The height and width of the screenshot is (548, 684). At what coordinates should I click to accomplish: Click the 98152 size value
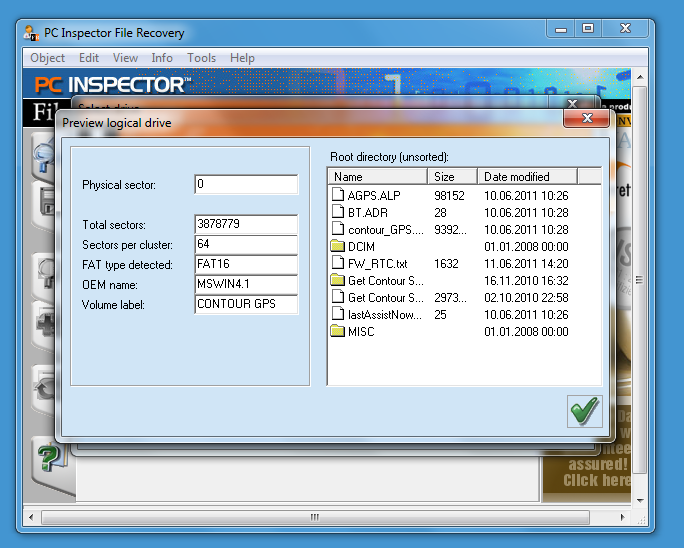coord(449,195)
